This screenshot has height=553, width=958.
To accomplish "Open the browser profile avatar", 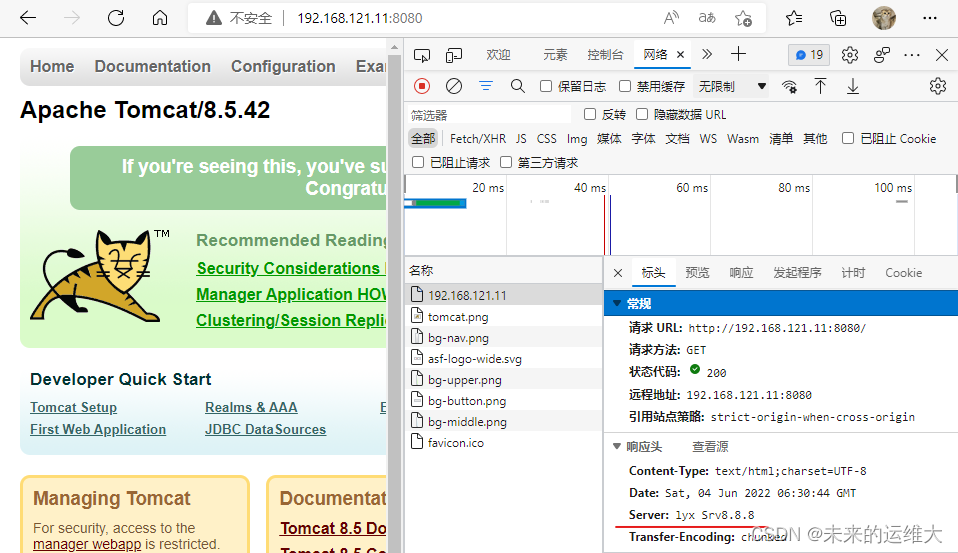I will [x=883, y=18].
